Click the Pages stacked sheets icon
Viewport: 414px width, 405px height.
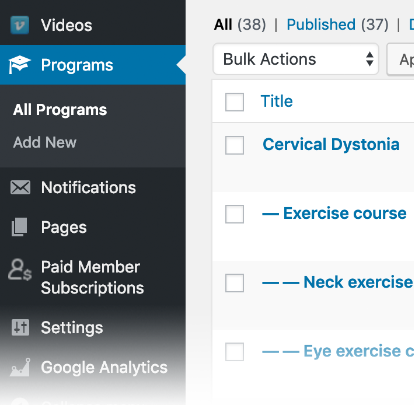coord(20,227)
